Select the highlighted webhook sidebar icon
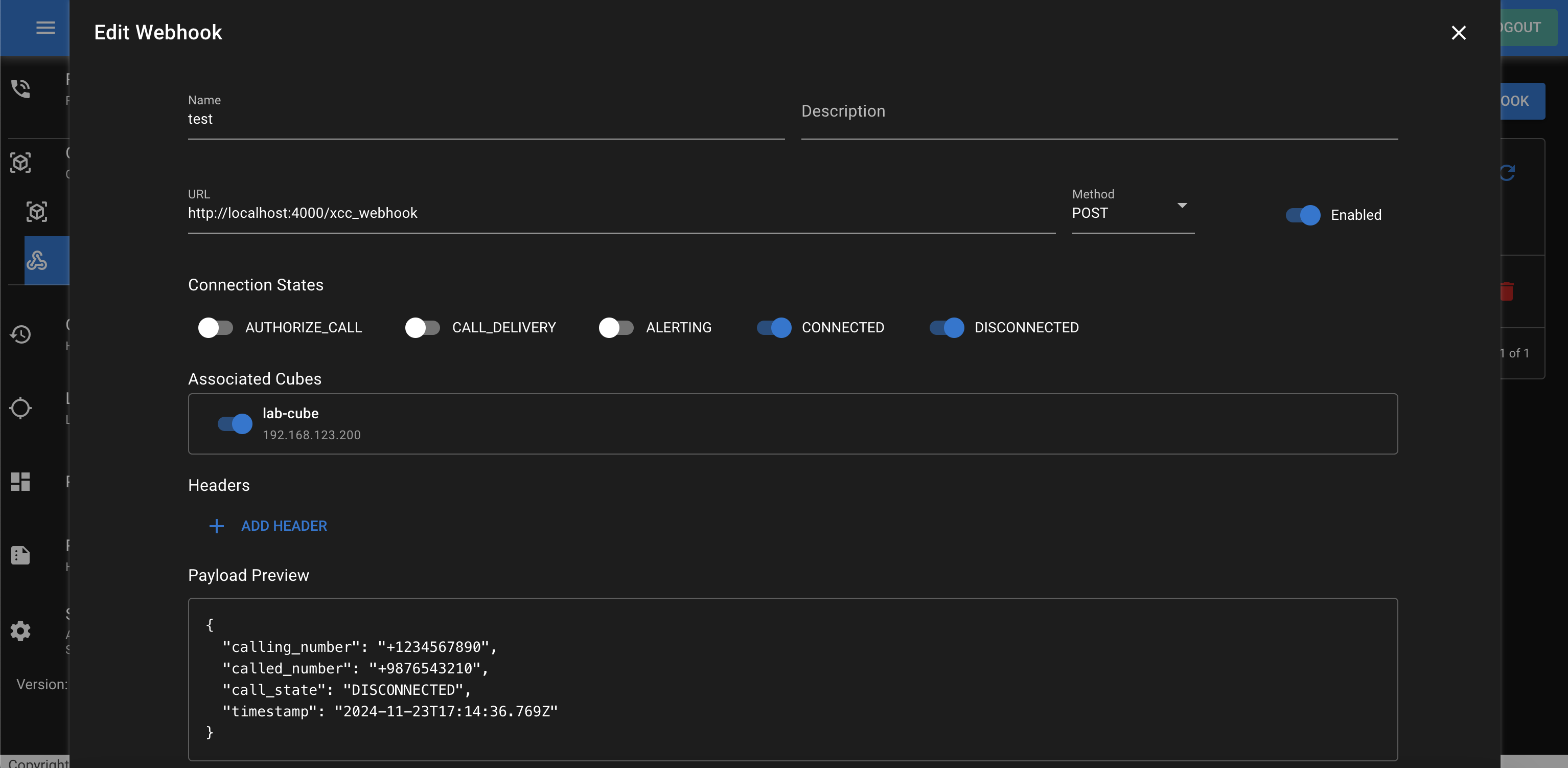This screenshot has height=768, width=1568. [37, 261]
